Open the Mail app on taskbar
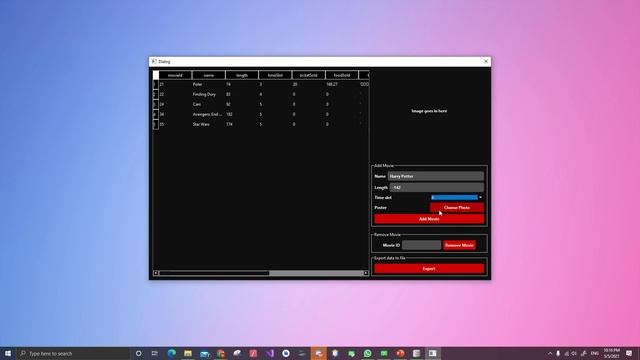This screenshot has height=360, width=640. click(x=204, y=353)
